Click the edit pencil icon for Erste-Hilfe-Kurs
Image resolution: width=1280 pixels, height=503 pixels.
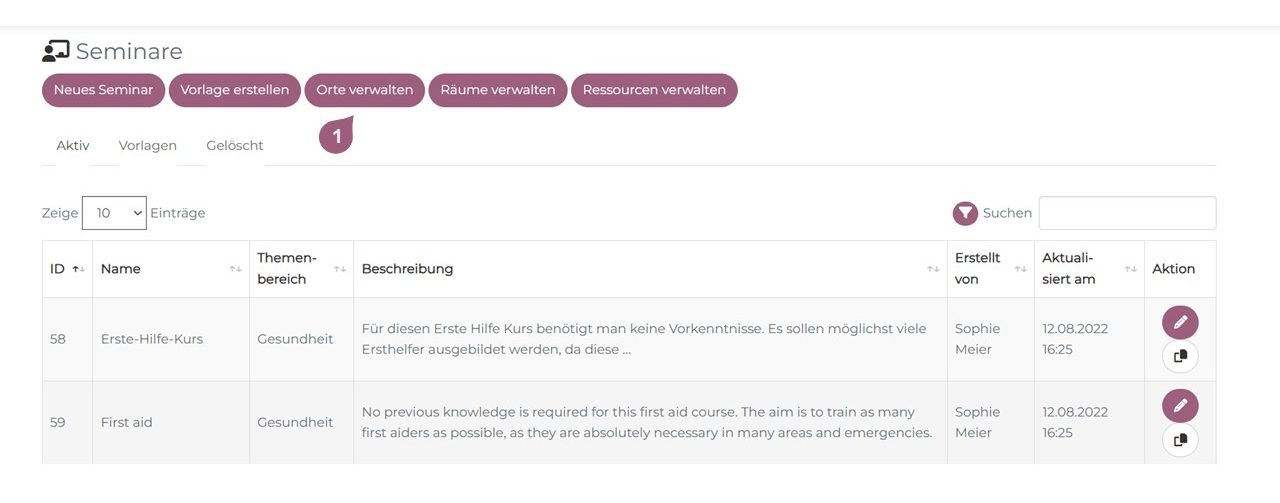point(1180,322)
